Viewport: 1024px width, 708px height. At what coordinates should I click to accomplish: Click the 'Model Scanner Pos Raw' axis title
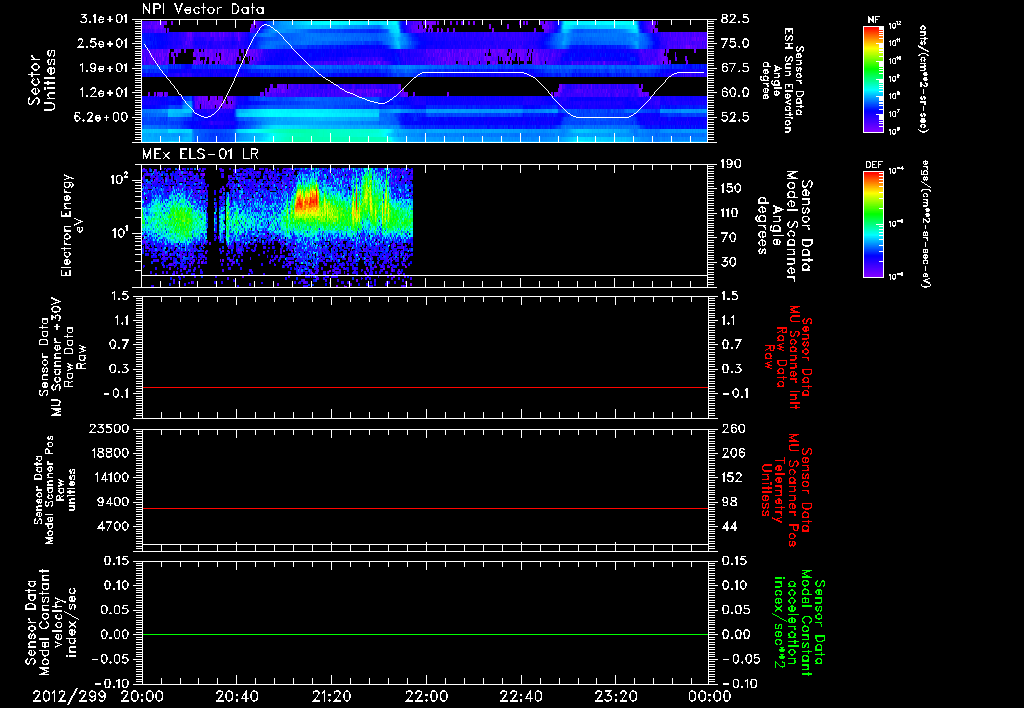57,490
